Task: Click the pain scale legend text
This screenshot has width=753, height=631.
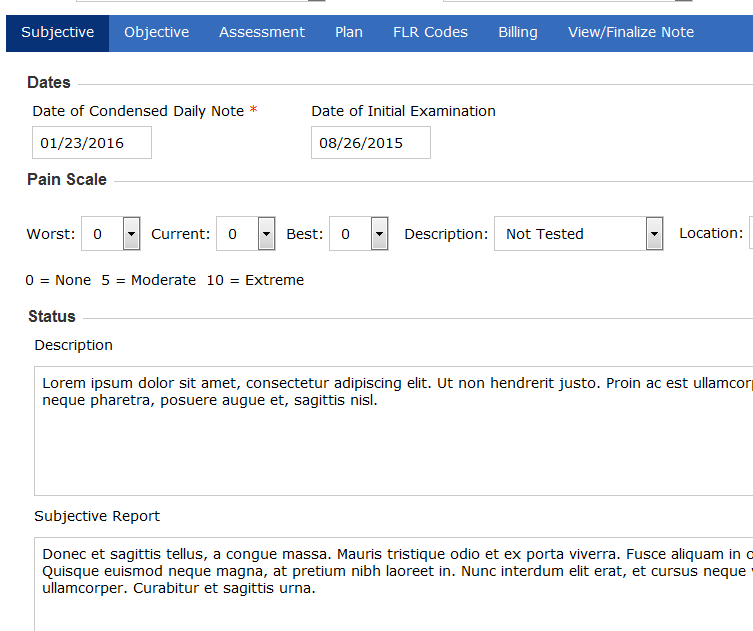Action: pyautogui.click(x=165, y=281)
